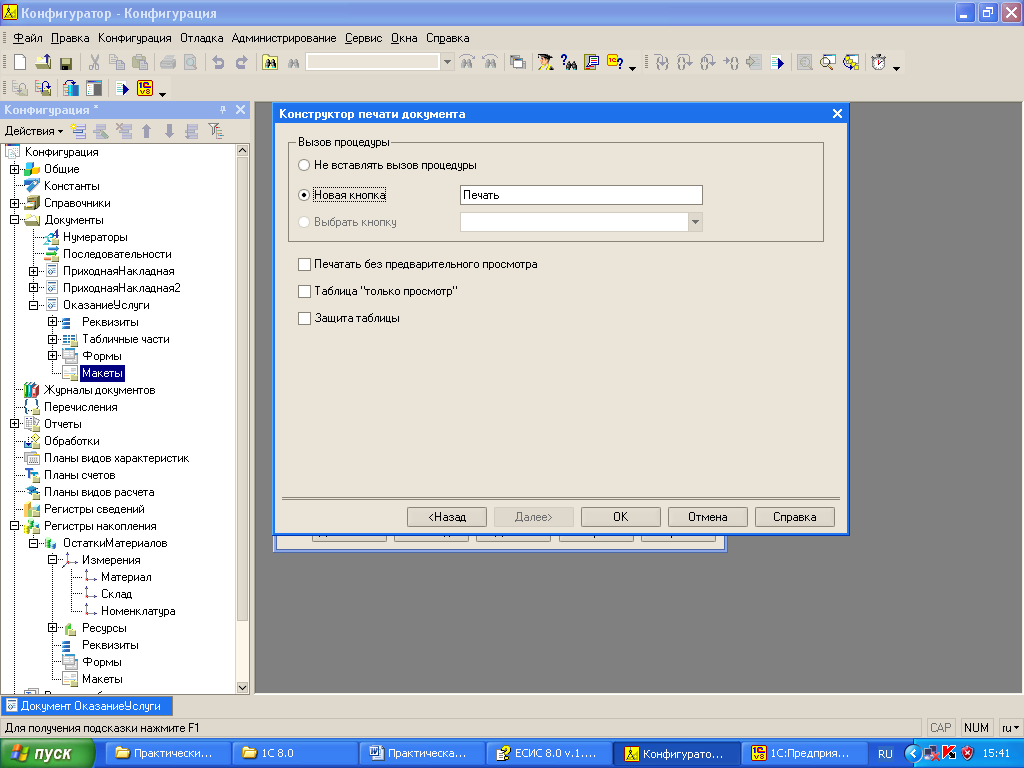Click the Paste clipboard icon

click(140, 62)
